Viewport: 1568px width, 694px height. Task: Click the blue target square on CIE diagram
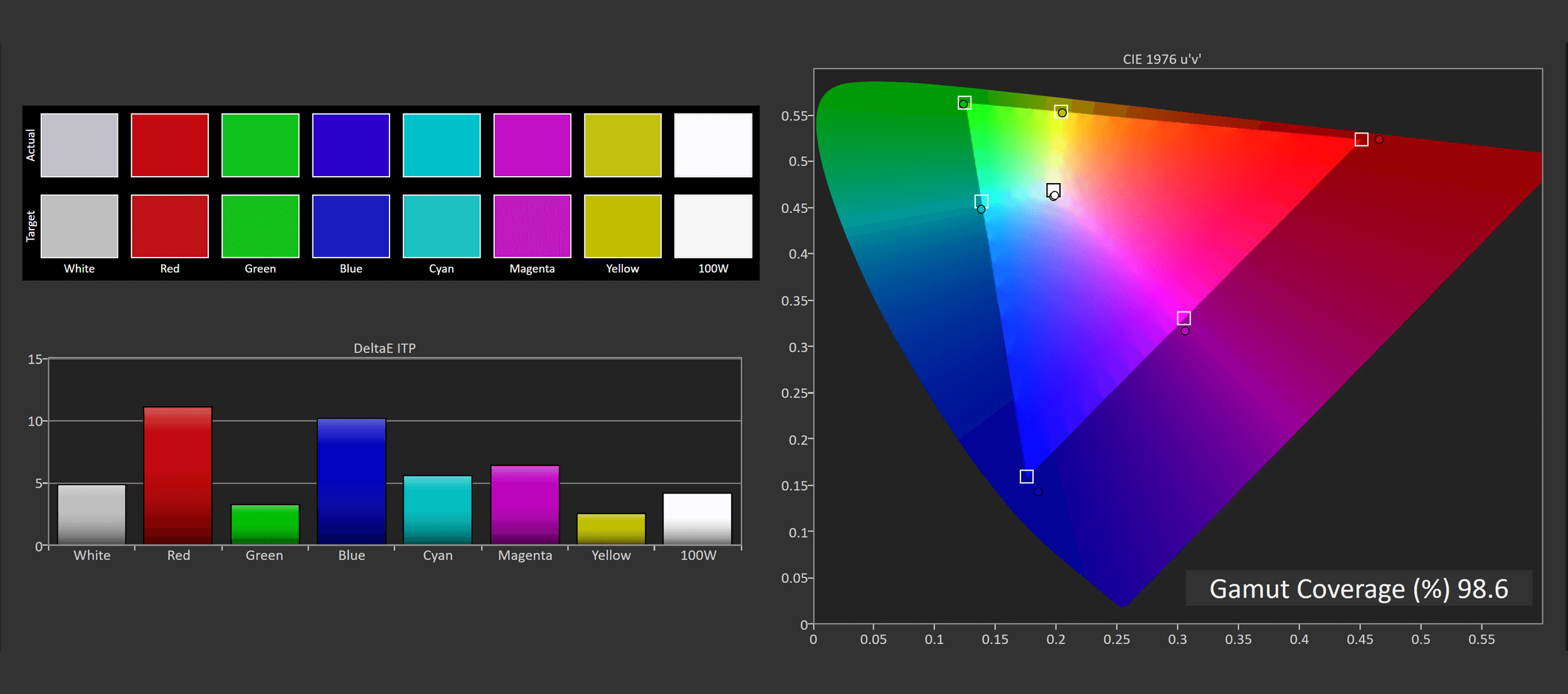[x=1026, y=476]
